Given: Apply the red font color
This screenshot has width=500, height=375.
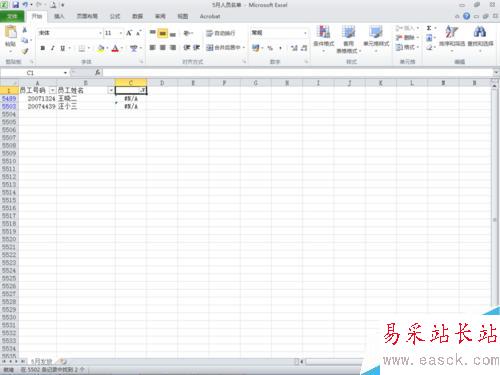Looking at the screenshot, I should point(115,49).
